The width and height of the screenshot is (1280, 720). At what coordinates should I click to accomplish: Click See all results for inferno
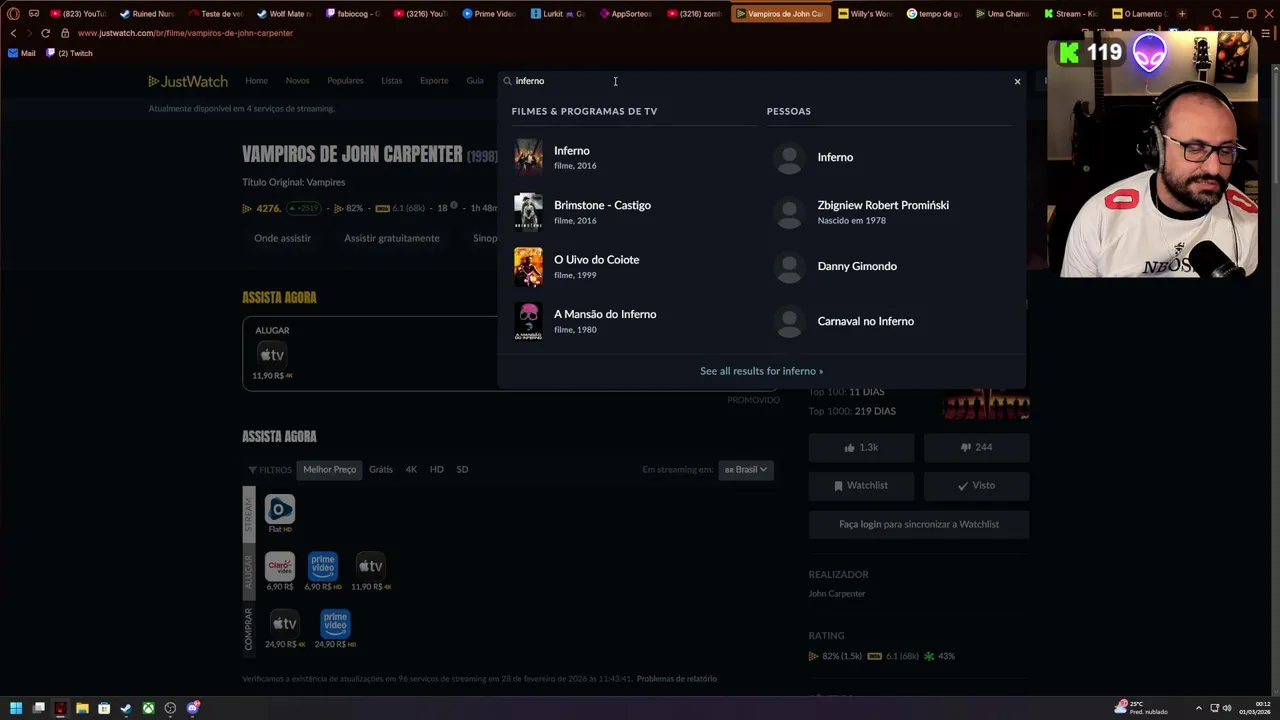pos(761,371)
